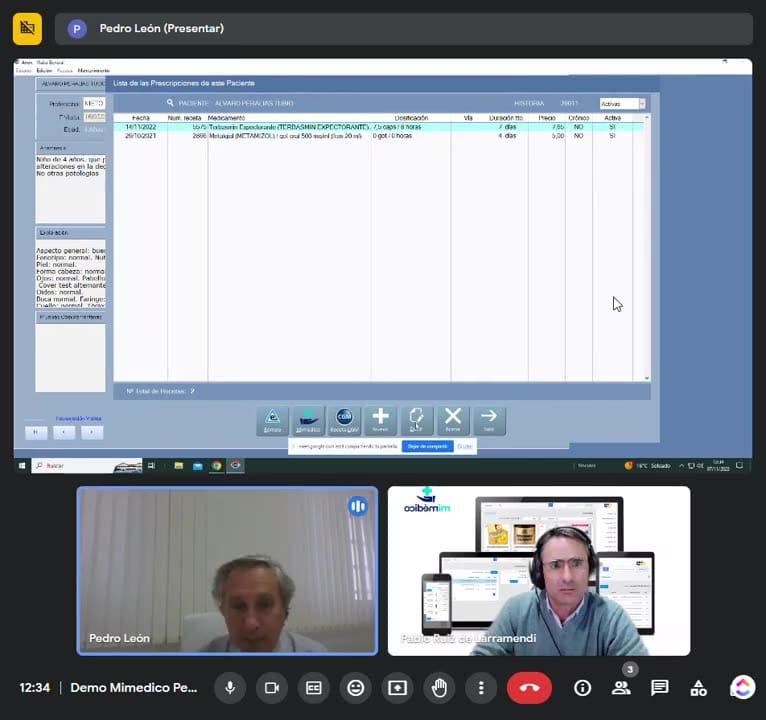Expand Windows system tray hidden icons
The image size is (766, 720).
(x=681, y=466)
